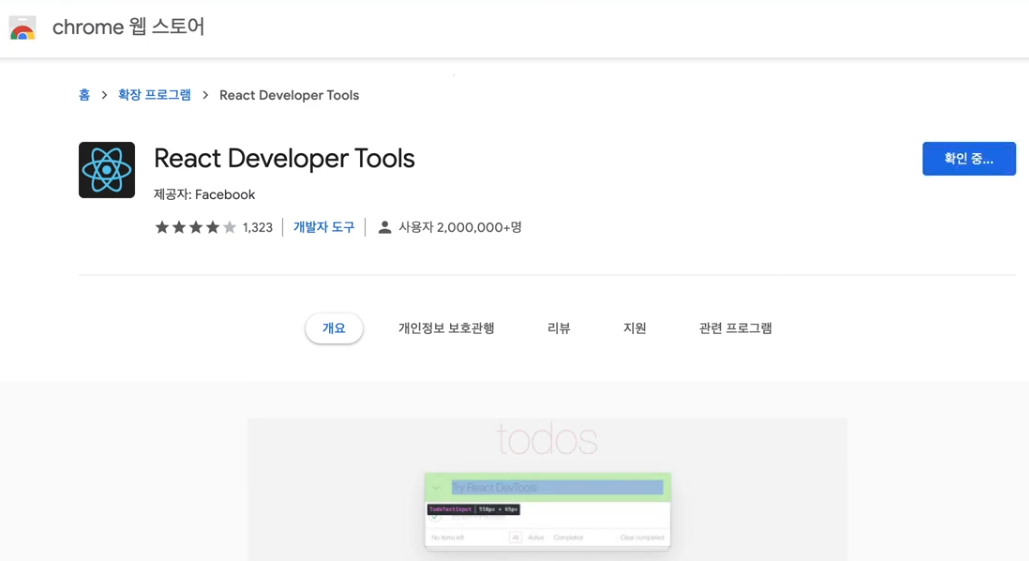The image size is (1029, 561).
Task: Click 사용자 2,000,000+명 text
Action: [460, 227]
